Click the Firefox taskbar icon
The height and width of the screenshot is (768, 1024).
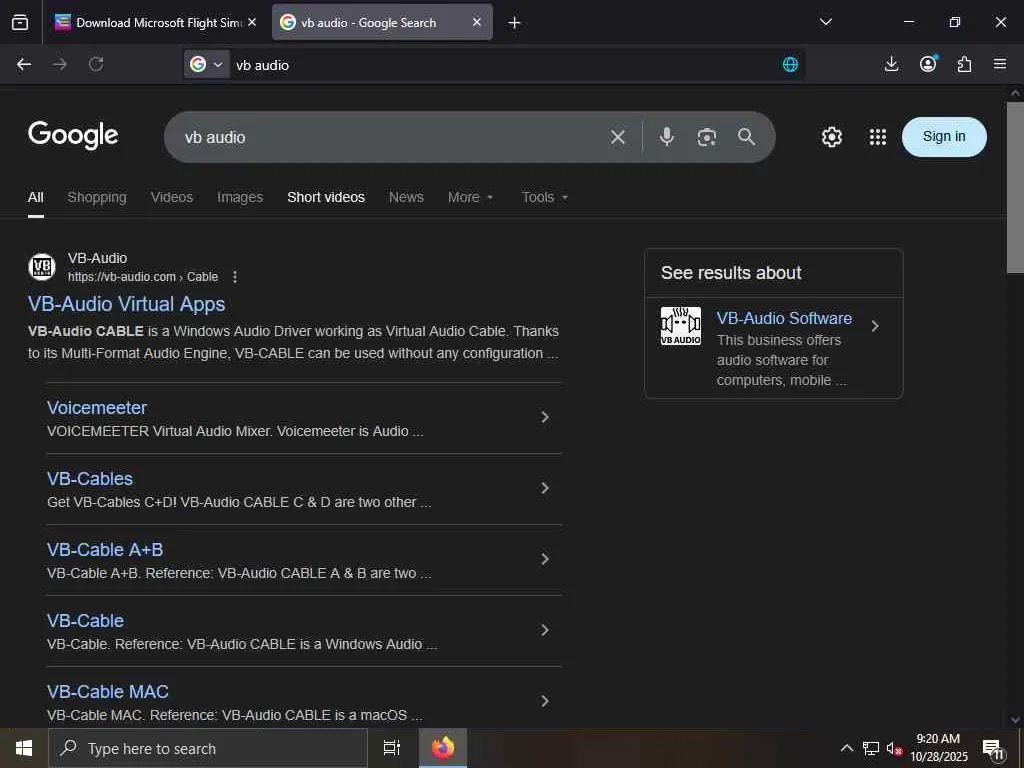[443, 748]
